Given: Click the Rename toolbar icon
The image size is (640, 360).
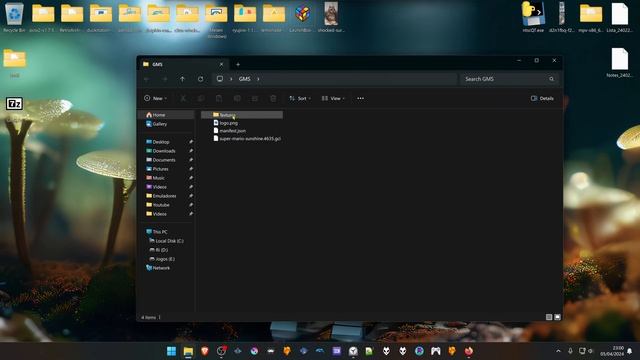Looking at the screenshot, I should (x=237, y=98).
